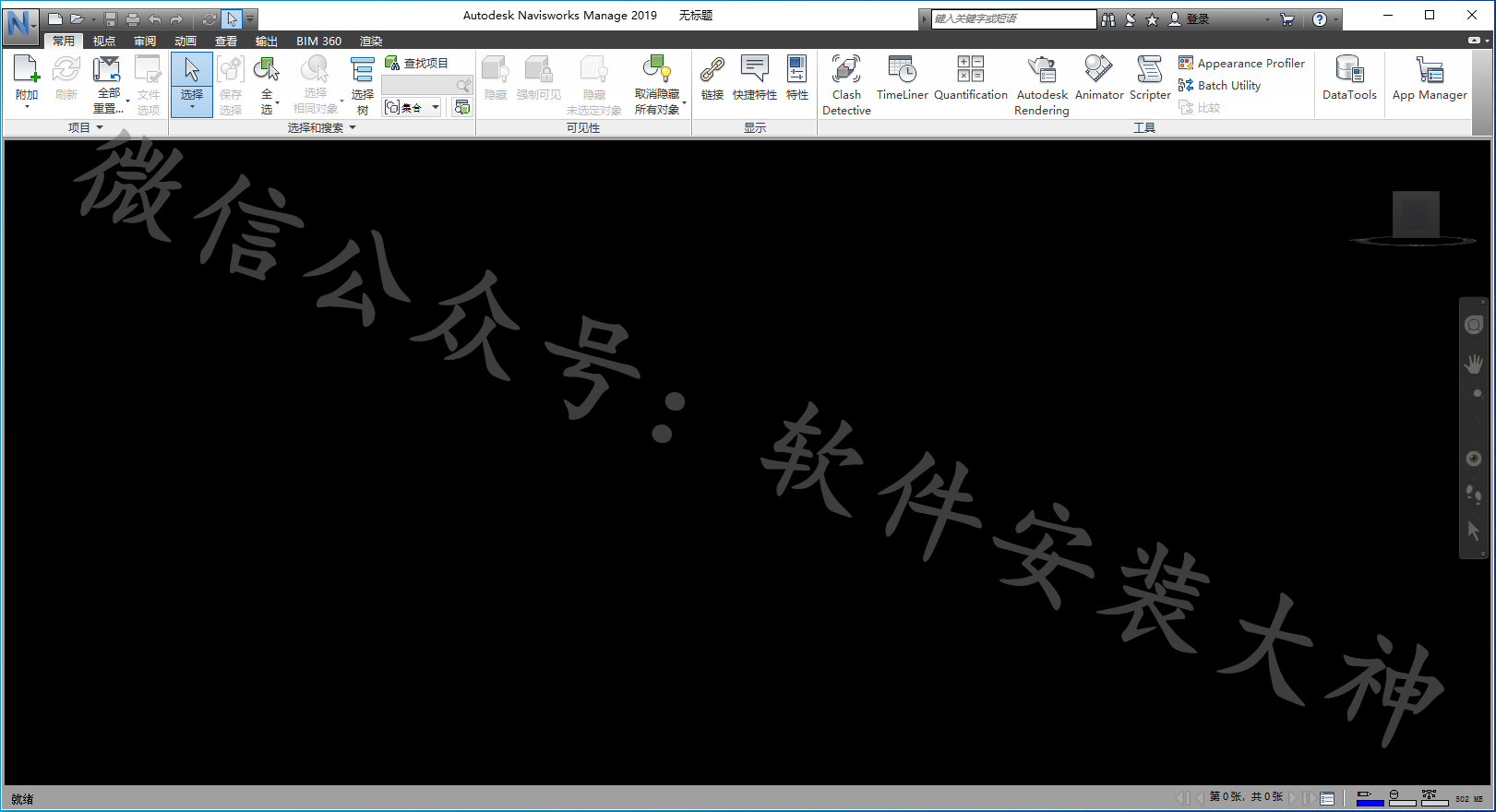Expand the 选择和搜索 panel title arrow
This screenshot has height=812, width=1496.
pyautogui.click(x=353, y=127)
